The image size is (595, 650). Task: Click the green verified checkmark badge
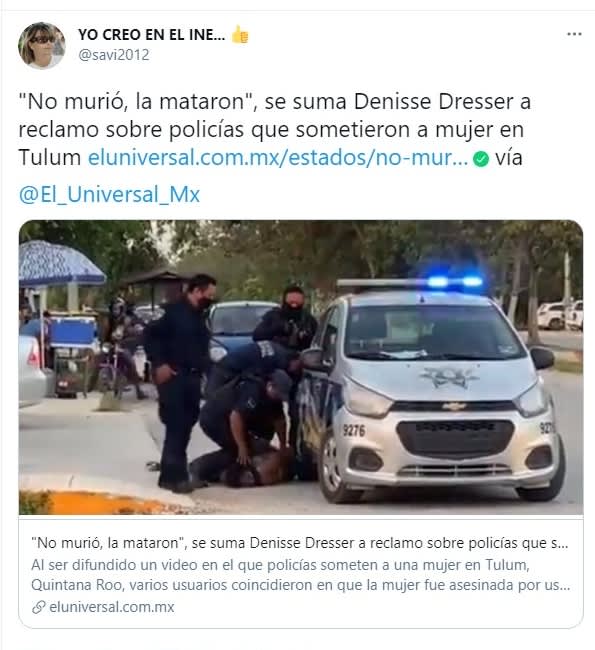(481, 159)
